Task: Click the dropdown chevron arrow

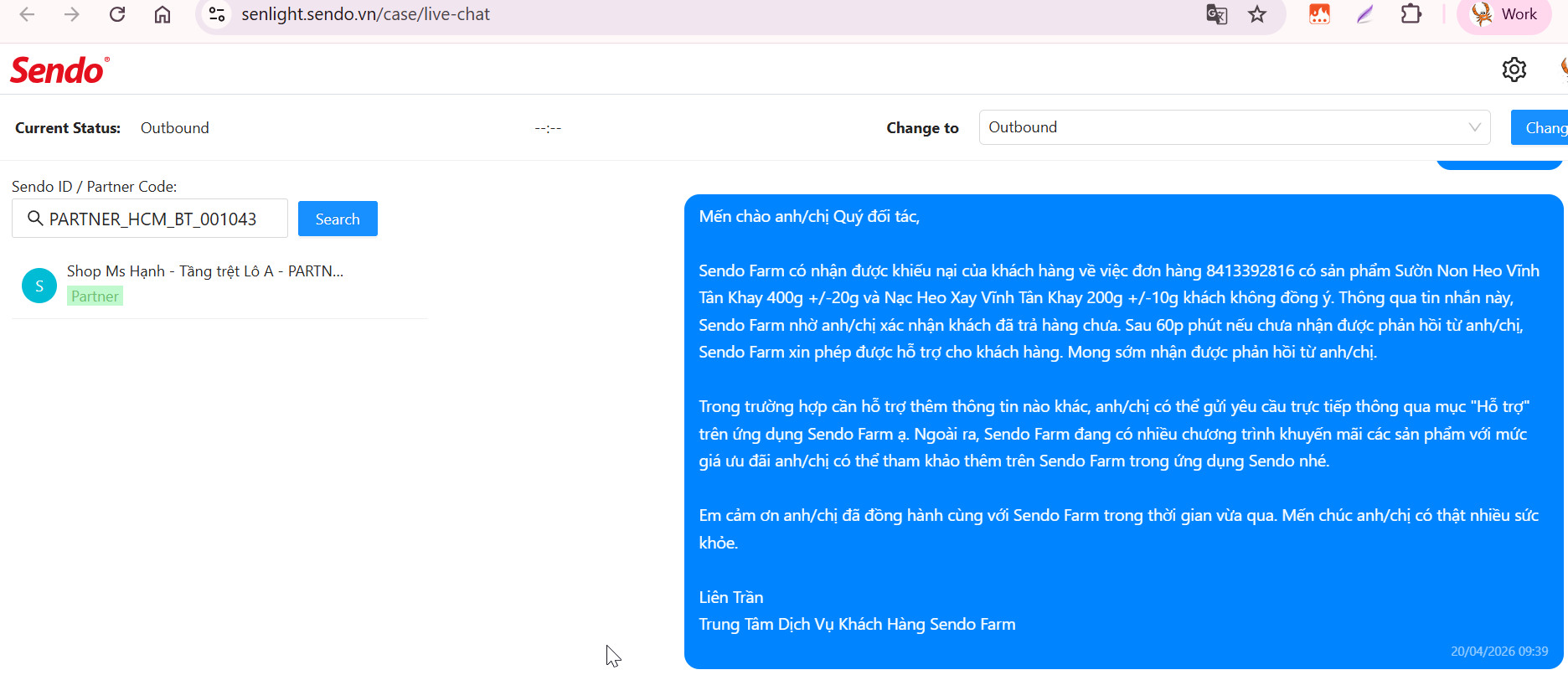Action: pyautogui.click(x=1474, y=127)
